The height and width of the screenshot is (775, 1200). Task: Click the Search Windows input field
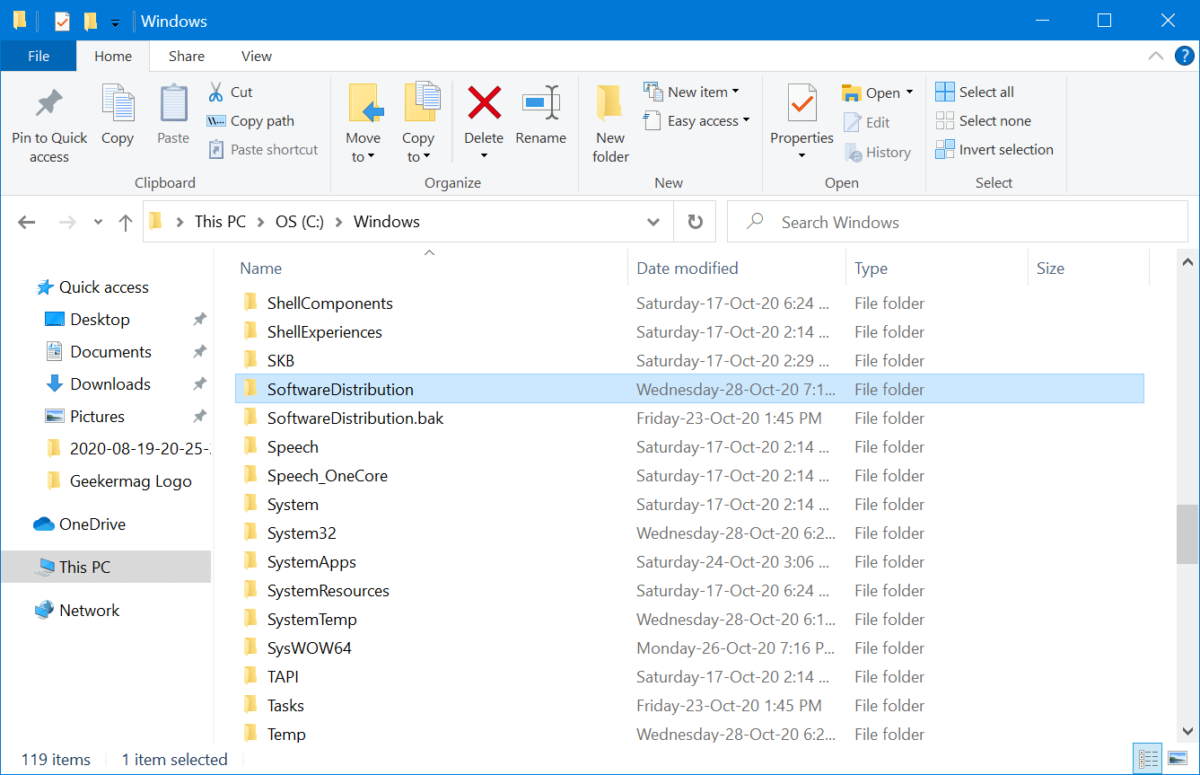960,222
